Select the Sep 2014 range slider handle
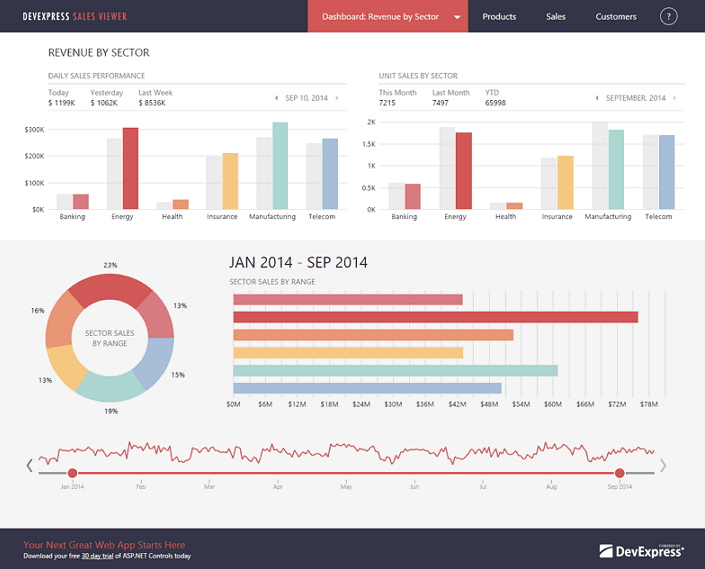The image size is (705, 569). (x=620, y=473)
